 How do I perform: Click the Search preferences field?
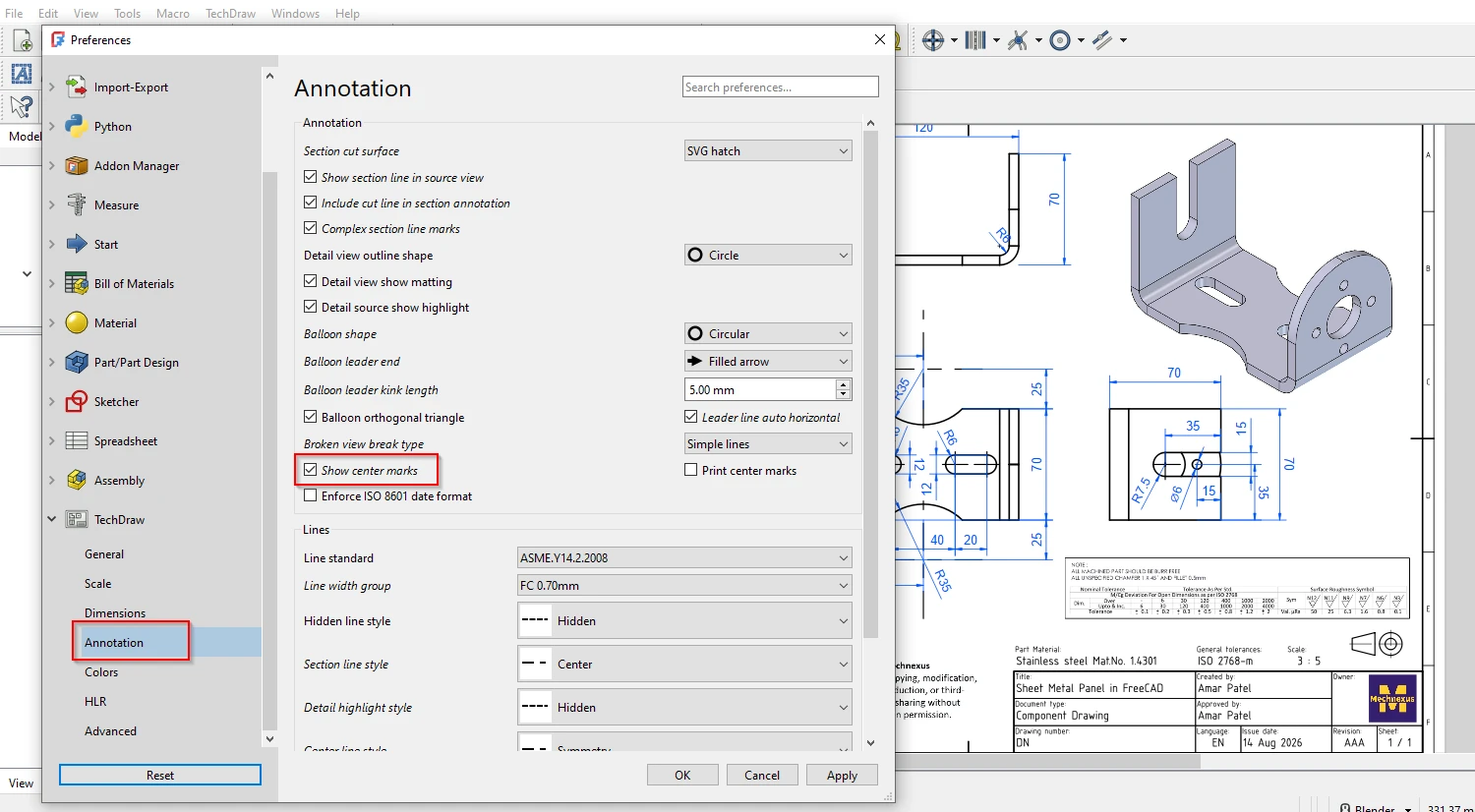click(781, 87)
